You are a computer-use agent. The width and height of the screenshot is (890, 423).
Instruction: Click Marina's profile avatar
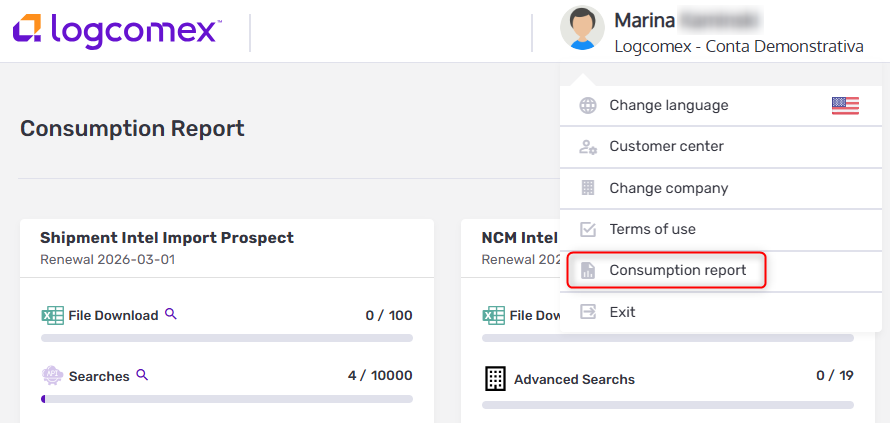coord(582,29)
